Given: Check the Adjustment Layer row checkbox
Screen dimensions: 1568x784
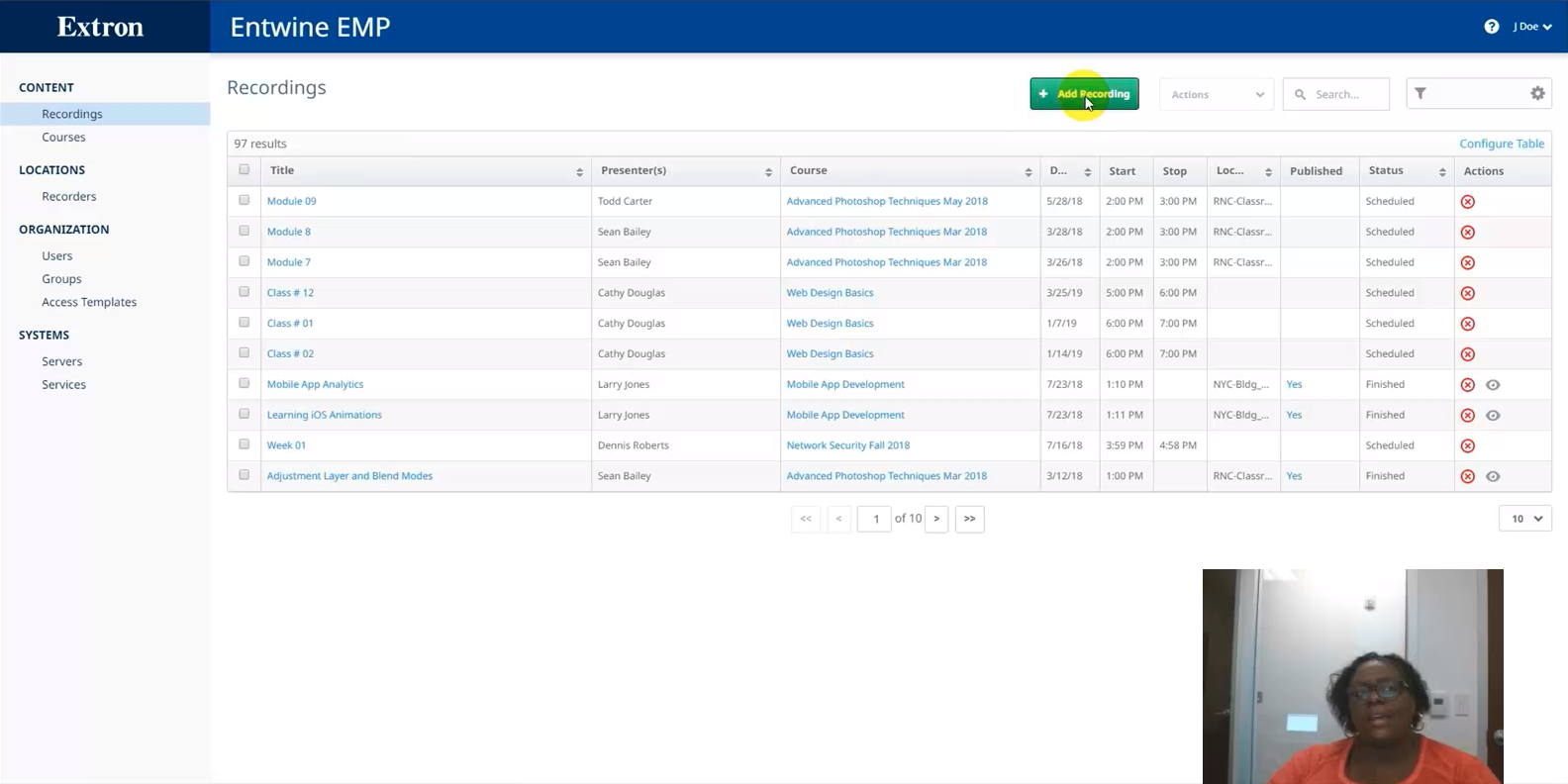Looking at the screenshot, I should pos(244,475).
